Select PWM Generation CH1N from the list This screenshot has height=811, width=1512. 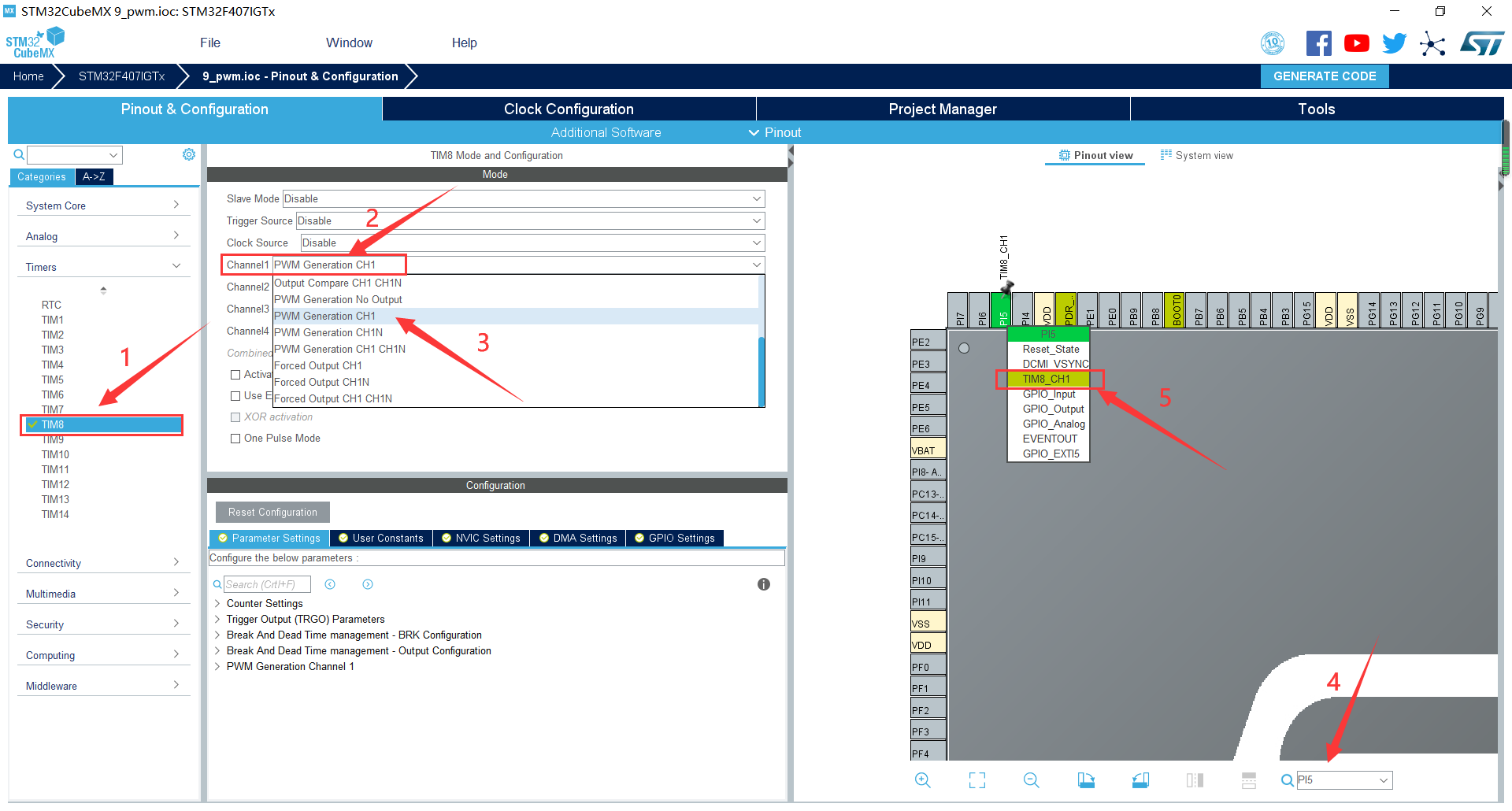tap(328, 333)
